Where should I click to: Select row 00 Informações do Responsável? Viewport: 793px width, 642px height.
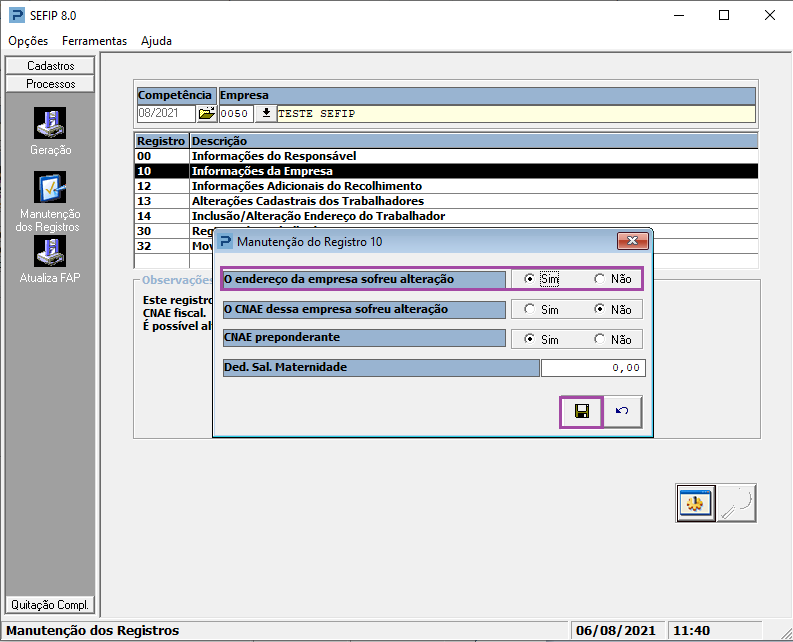[x=447, y=156]
